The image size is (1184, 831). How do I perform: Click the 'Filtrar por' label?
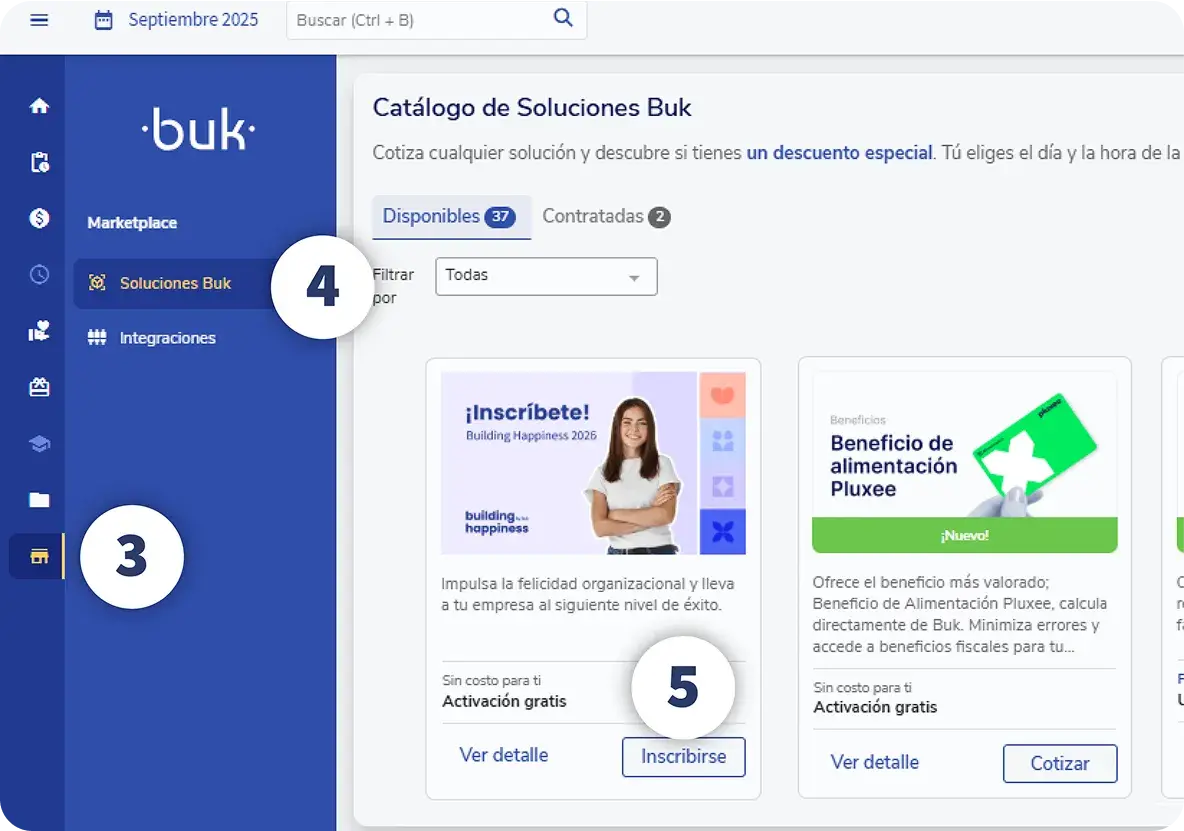coord(393,286)
